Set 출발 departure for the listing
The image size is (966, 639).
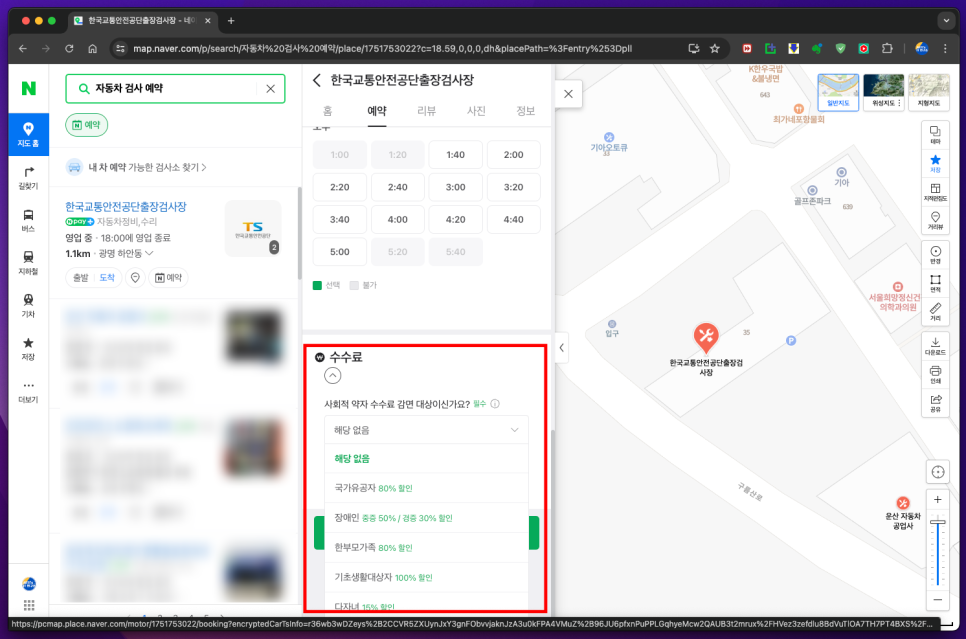coord(81,278)
